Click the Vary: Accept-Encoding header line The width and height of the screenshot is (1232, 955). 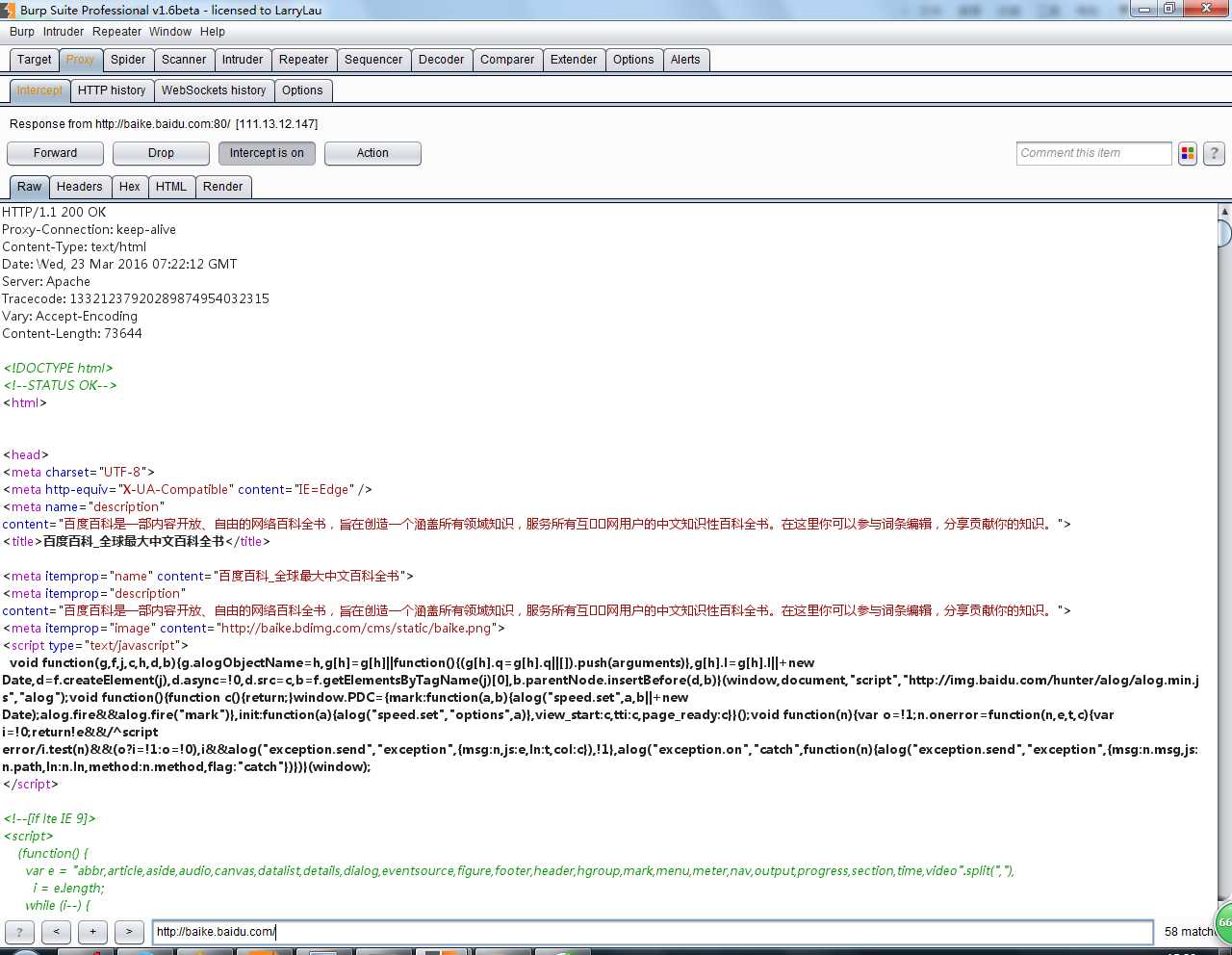[x=69, y=316]
